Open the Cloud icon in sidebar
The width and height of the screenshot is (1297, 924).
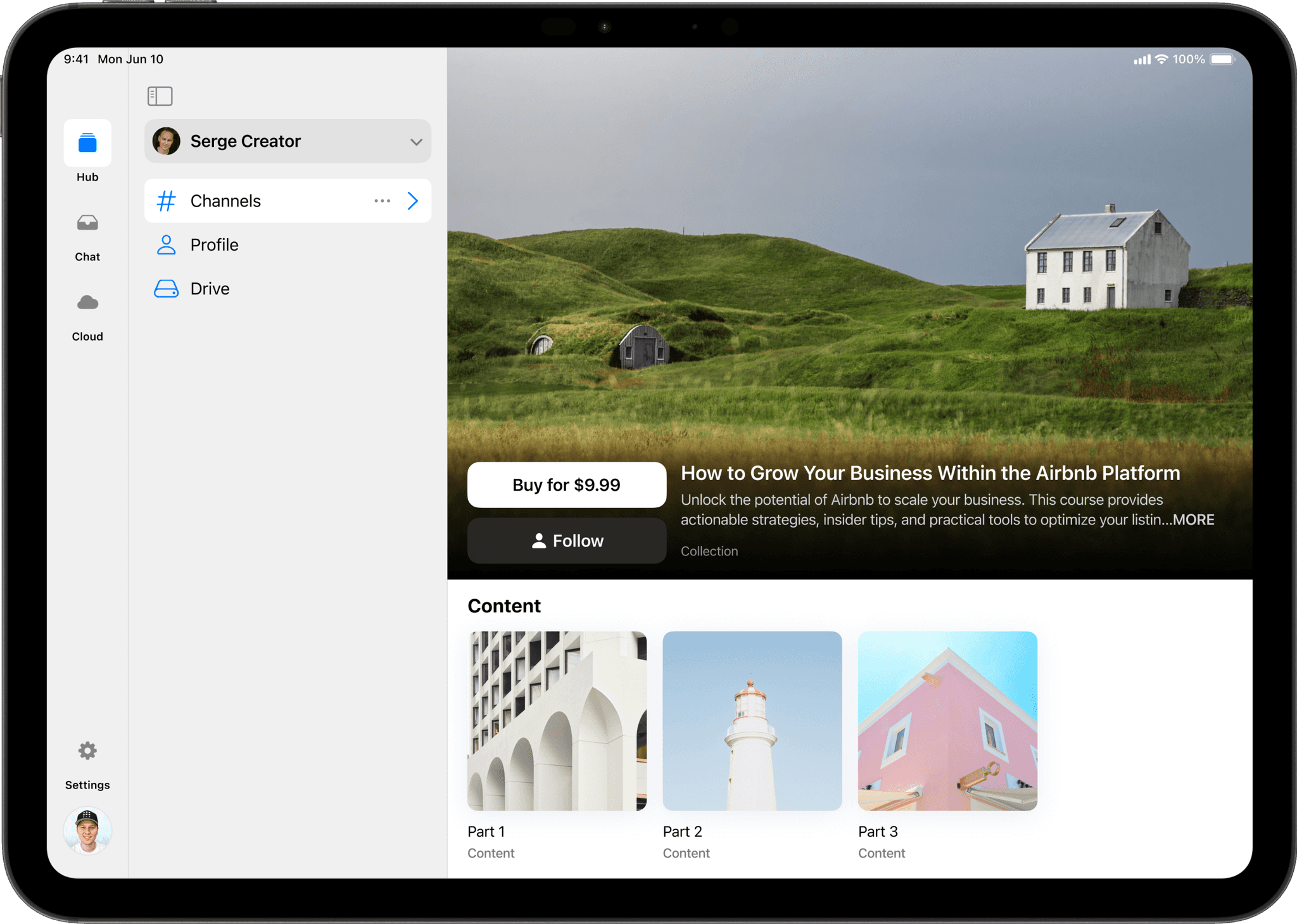tap(87, 303)
